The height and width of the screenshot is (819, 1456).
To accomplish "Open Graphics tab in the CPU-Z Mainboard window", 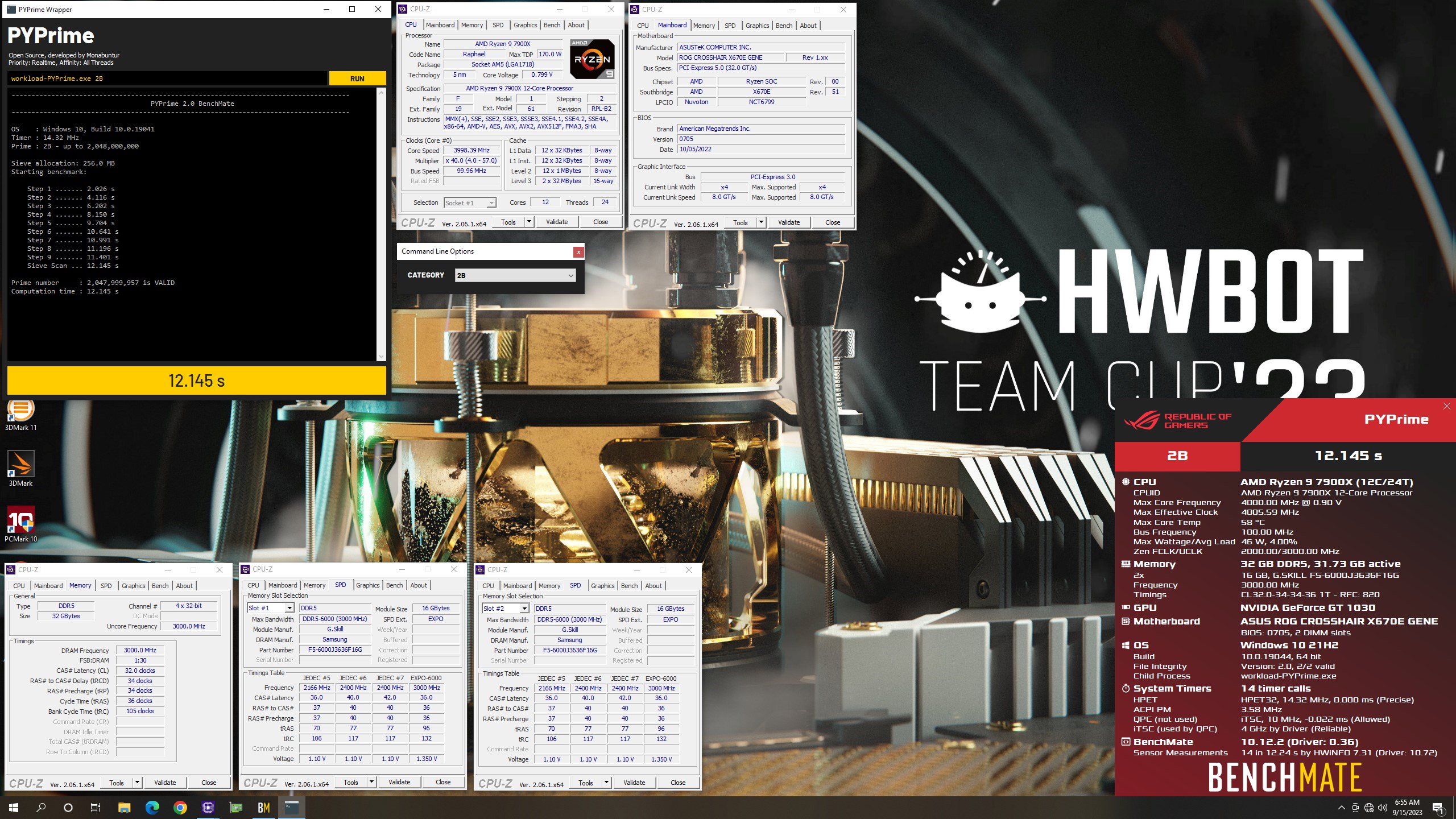I will pos(757,26).
